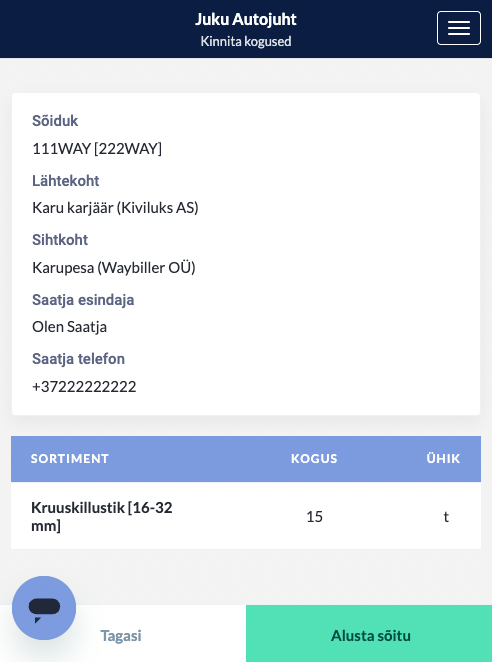This screenshot has height=662, width=492.
Task: Click the KOGUS column header
Action: point(314,459)
